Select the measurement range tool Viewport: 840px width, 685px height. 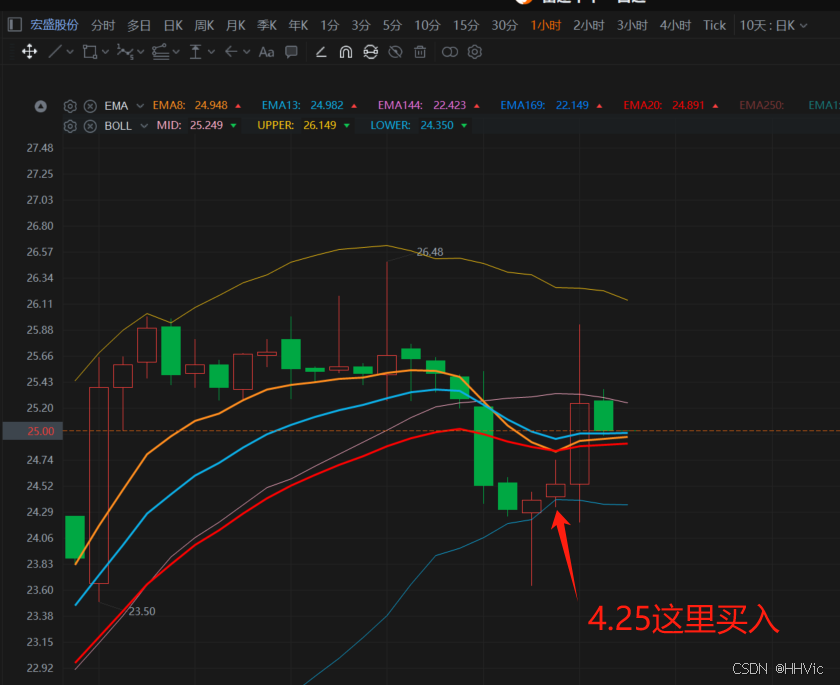click(x=196, y=52)
